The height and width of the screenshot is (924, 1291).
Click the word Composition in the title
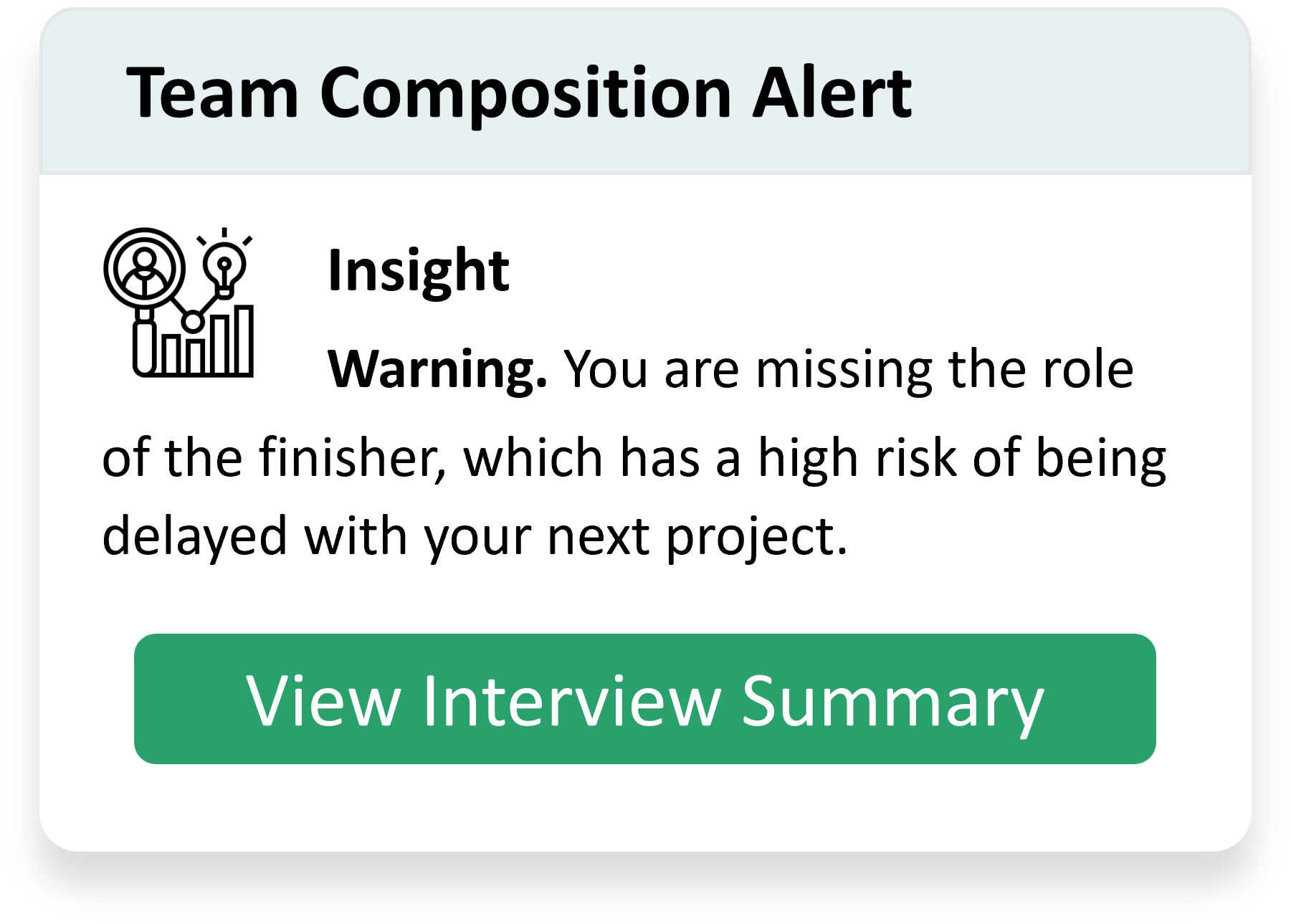pyautogui.click(x=525, y=93)
